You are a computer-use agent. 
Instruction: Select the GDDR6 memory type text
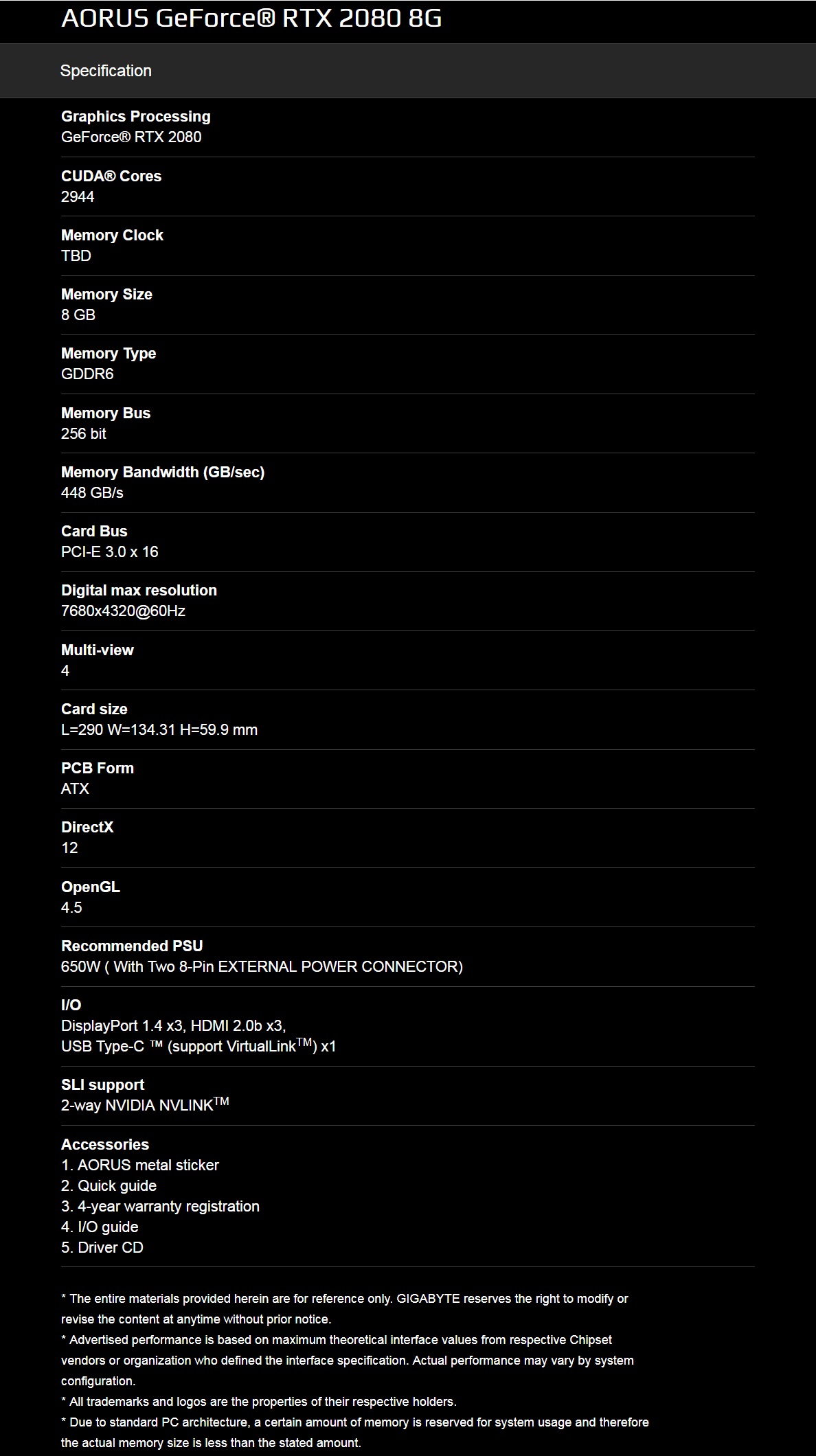pyautogui.click(x=87, y=374)
